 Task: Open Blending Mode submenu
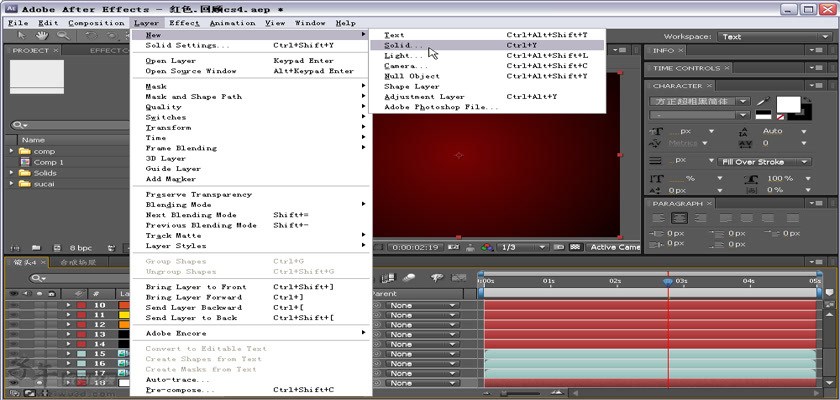pos(251,205)
